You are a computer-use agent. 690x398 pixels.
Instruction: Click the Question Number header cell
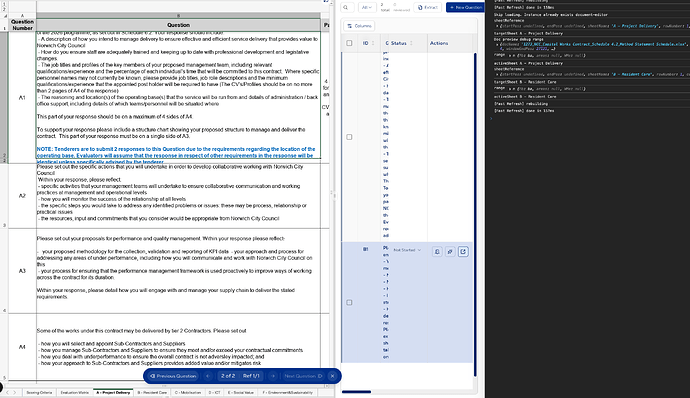pyautogui.click(x=22, y=25)
